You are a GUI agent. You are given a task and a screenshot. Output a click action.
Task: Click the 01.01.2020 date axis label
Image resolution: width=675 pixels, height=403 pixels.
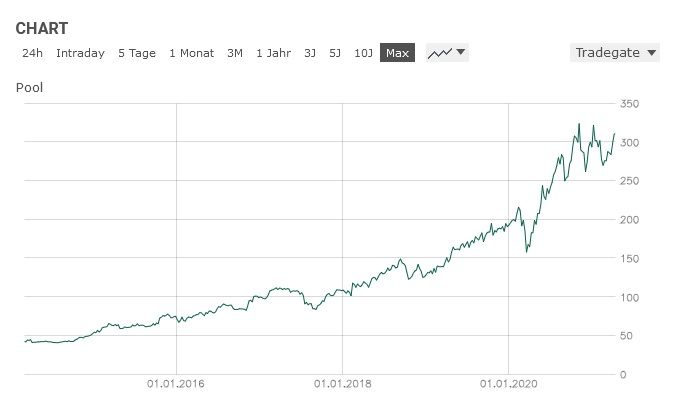(x=508, y=383)
